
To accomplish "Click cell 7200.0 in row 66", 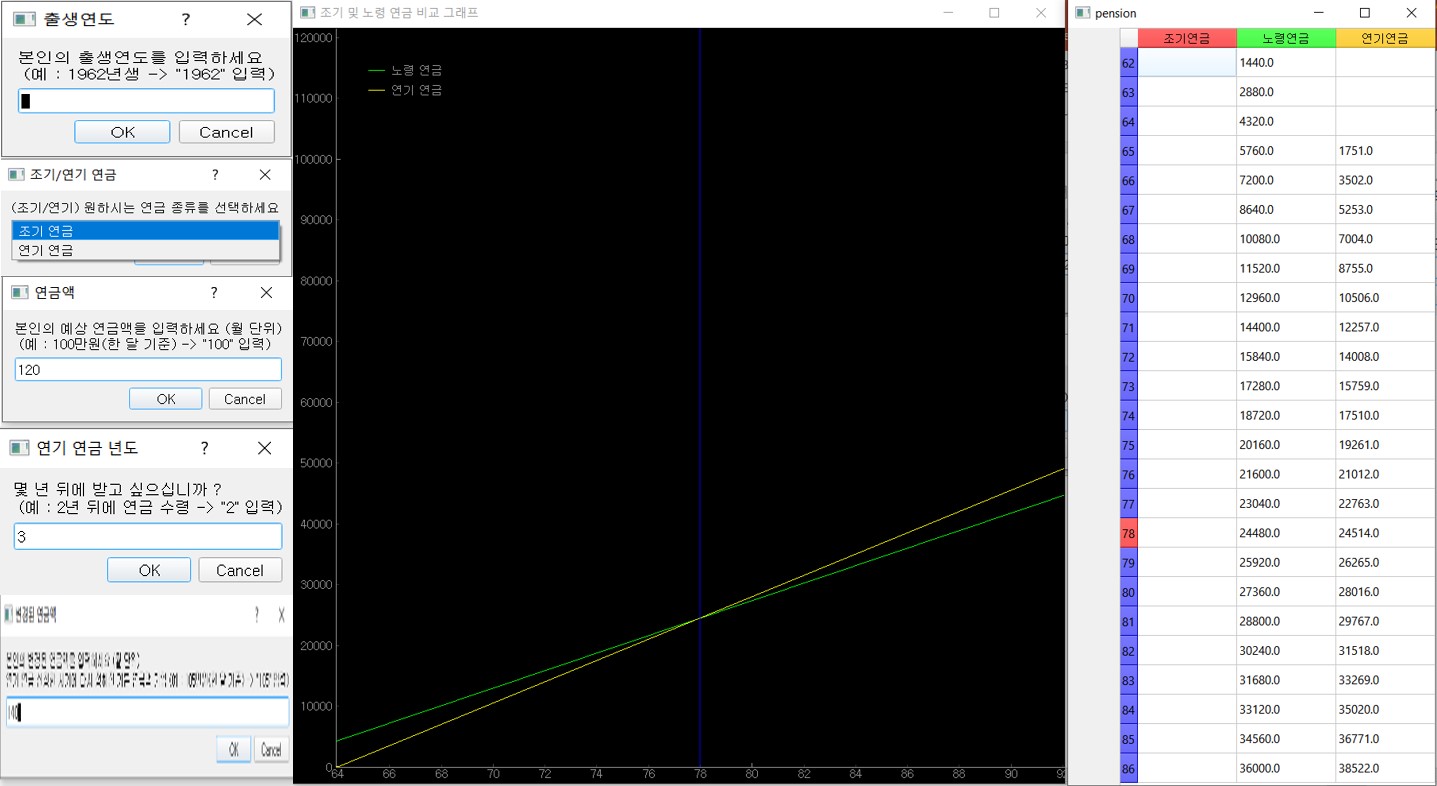I will [x=1286, y=180].
